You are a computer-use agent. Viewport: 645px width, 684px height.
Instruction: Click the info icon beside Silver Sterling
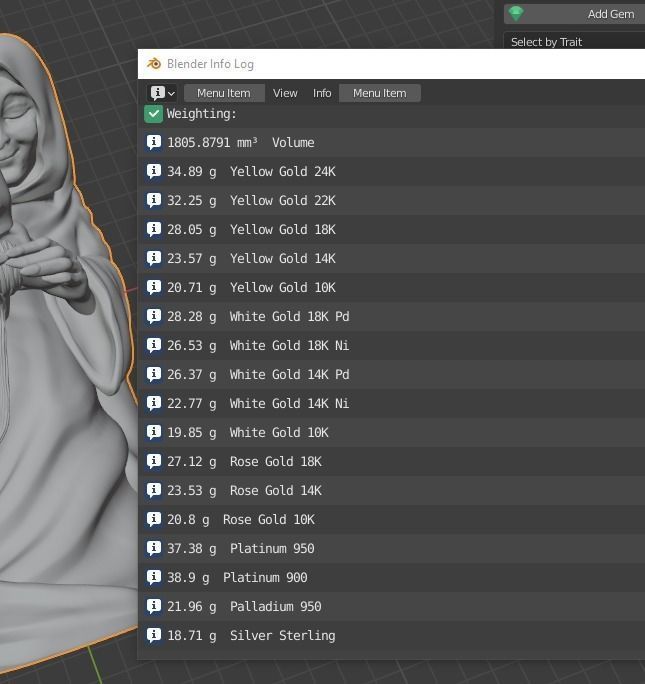click(x=154, y=636)
